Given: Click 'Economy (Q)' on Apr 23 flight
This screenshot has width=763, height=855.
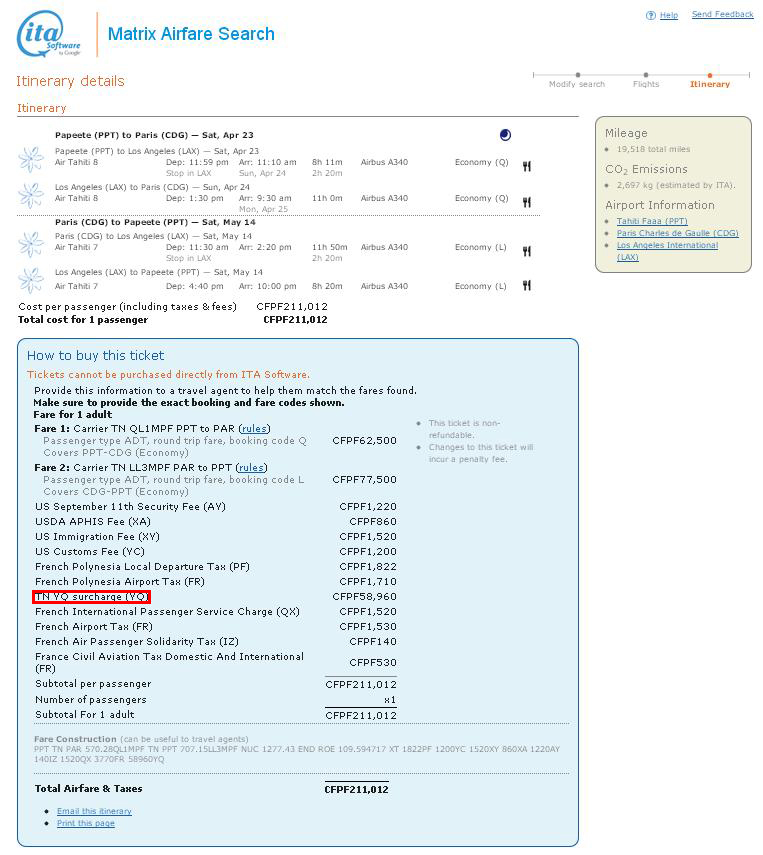Looking at the screenshot, I should coord(482,162).
